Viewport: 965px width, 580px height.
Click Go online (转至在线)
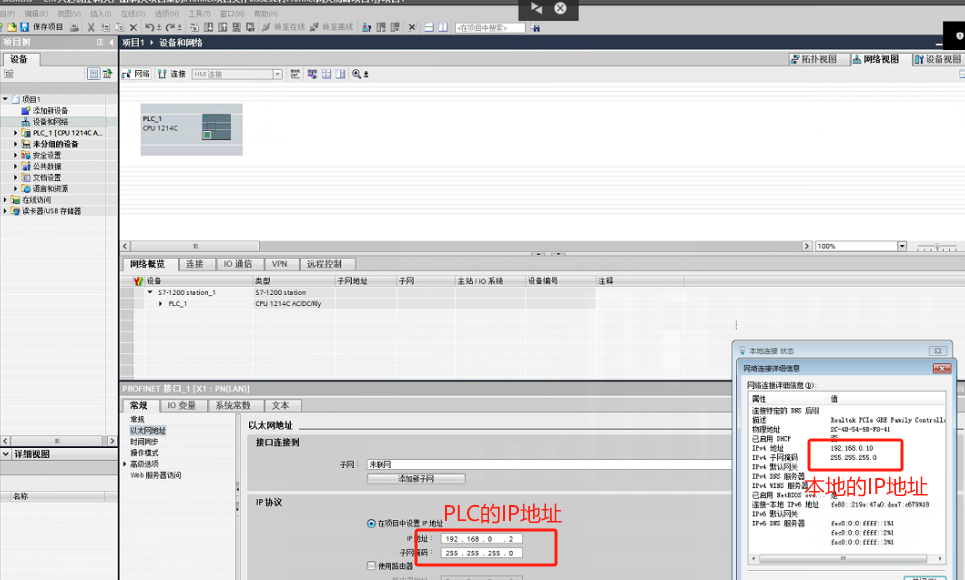coord(283,27)
